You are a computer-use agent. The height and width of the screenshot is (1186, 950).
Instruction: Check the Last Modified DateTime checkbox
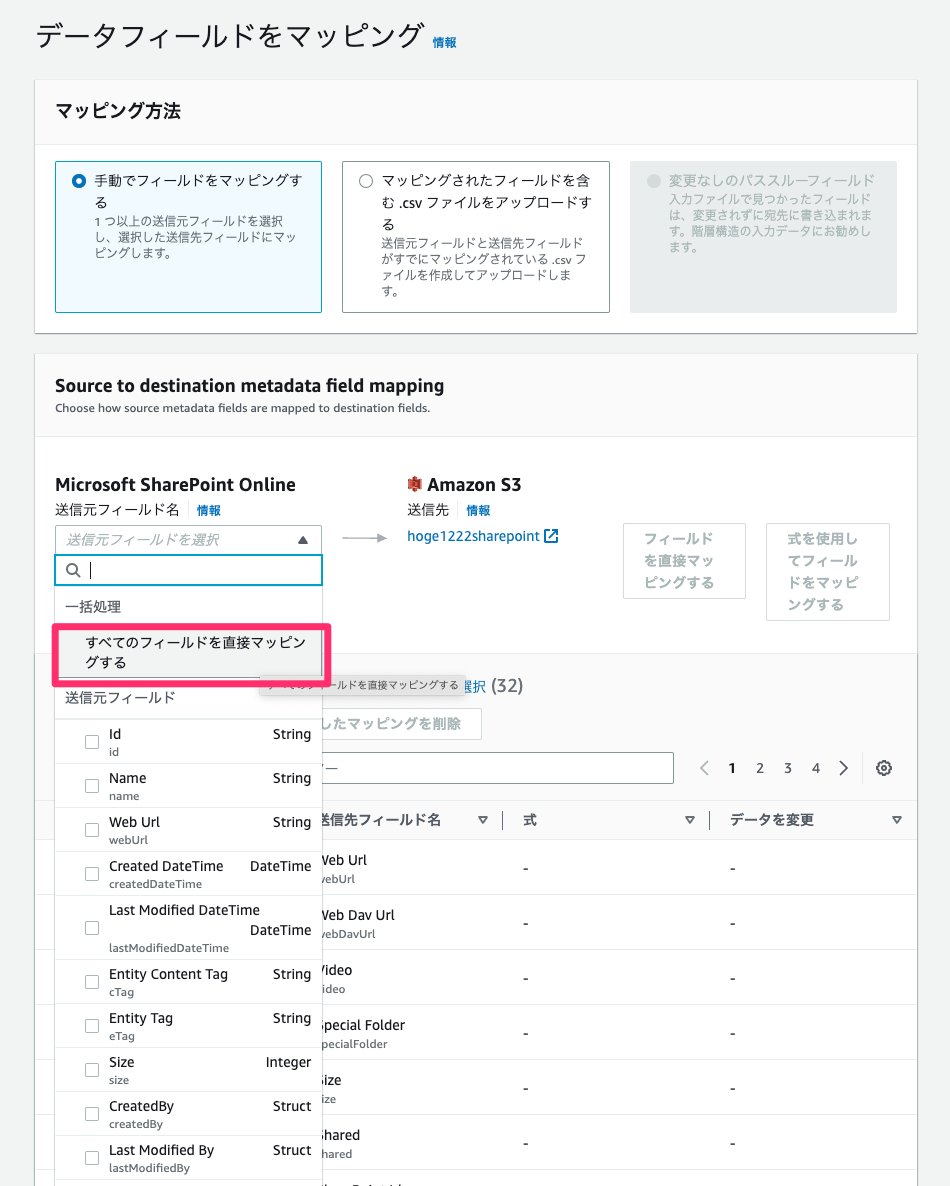(92, 928)
